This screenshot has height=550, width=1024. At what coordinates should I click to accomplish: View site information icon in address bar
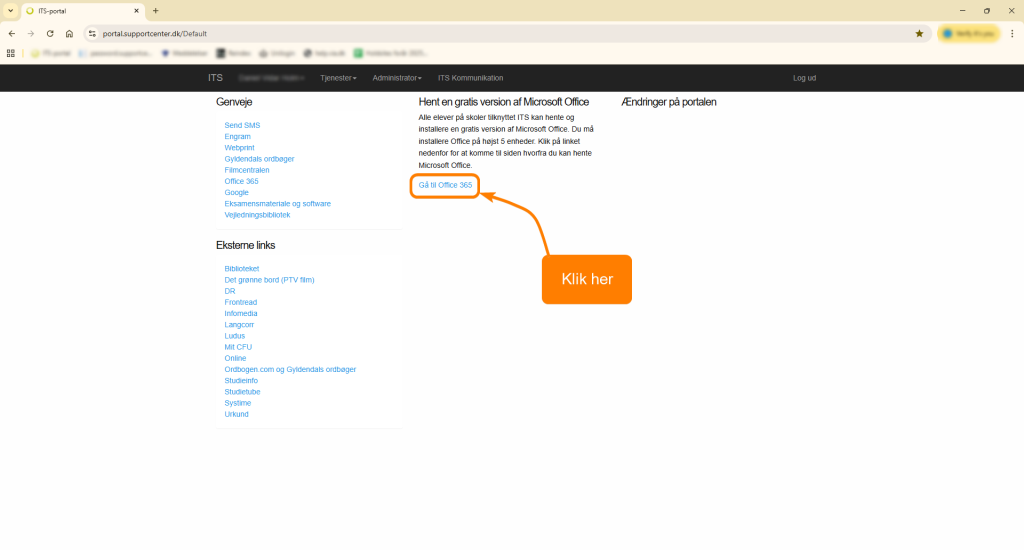[91, 33]
